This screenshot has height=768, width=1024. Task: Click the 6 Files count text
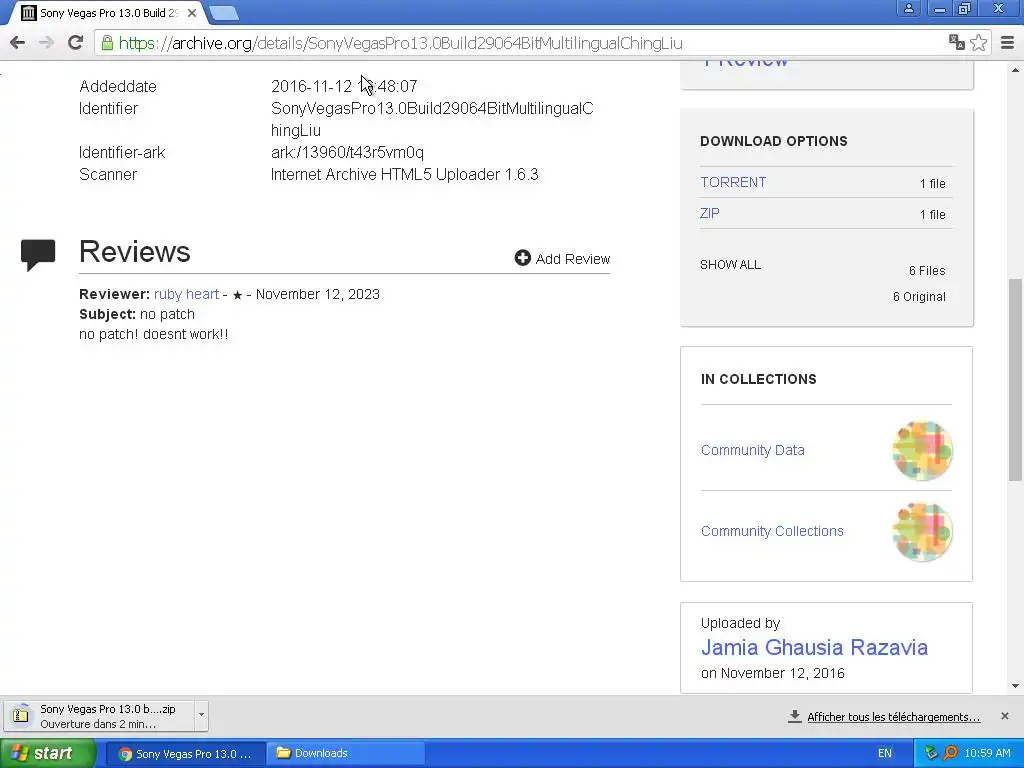click(927, 270)
